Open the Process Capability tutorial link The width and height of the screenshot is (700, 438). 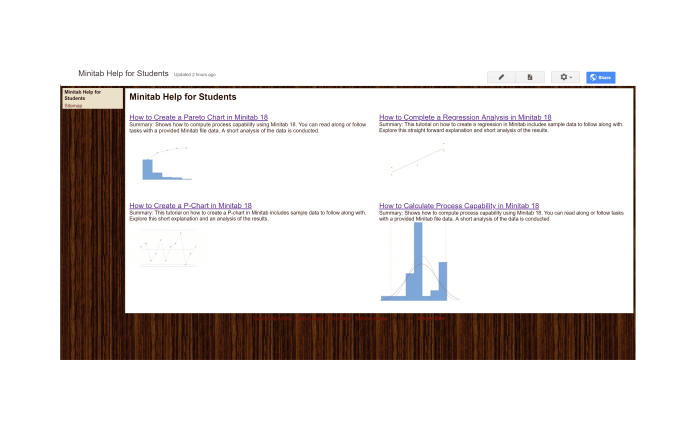pyautogui.click(x=459, y=205)
